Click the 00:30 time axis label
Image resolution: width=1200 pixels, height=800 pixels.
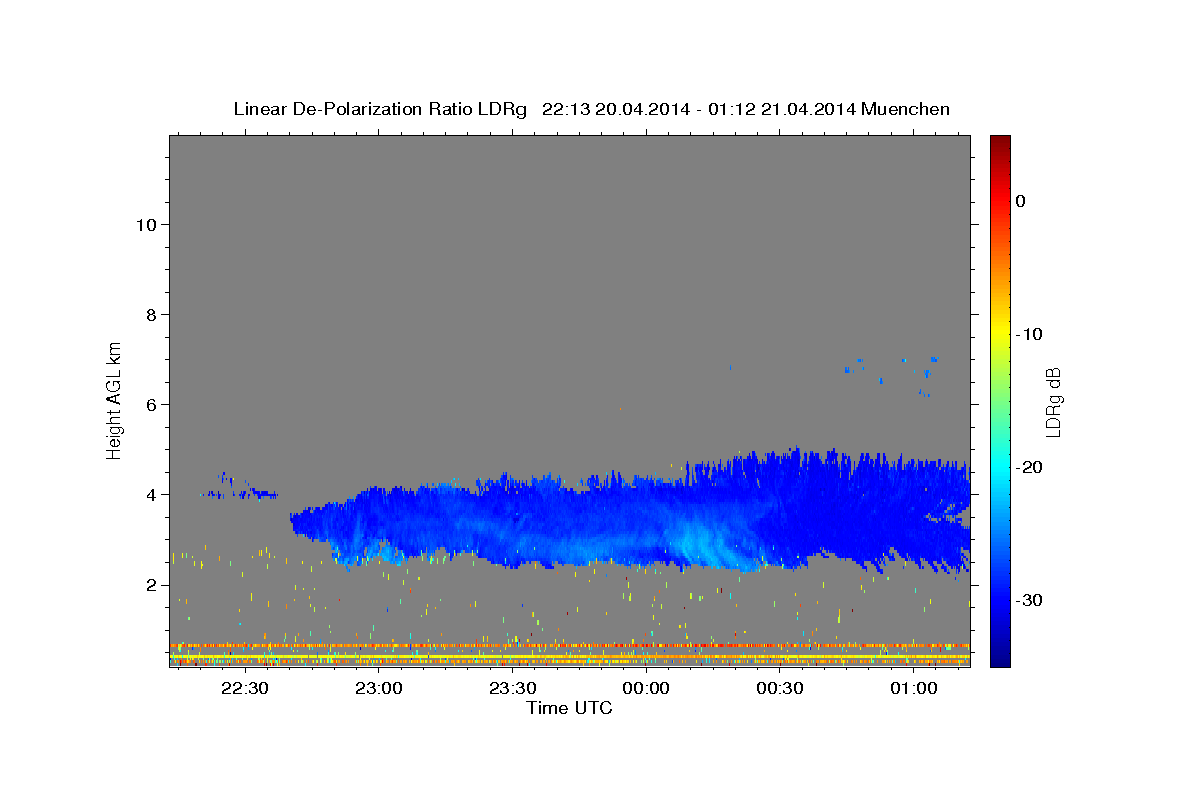780,688
